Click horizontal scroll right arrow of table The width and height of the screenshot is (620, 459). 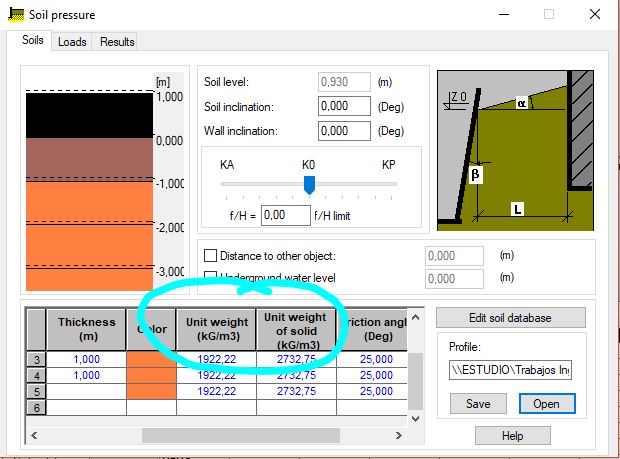click(x=399, y=435)
